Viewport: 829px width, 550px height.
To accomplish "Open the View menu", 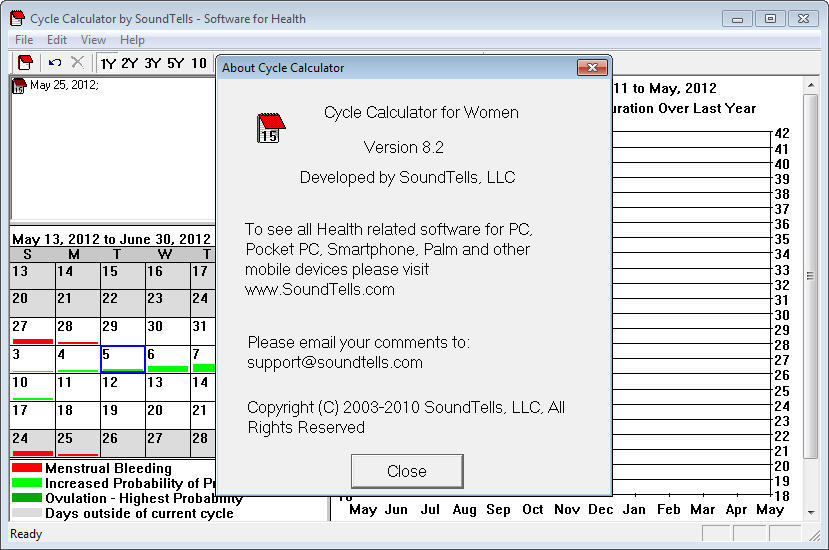I will coord(93,40).
